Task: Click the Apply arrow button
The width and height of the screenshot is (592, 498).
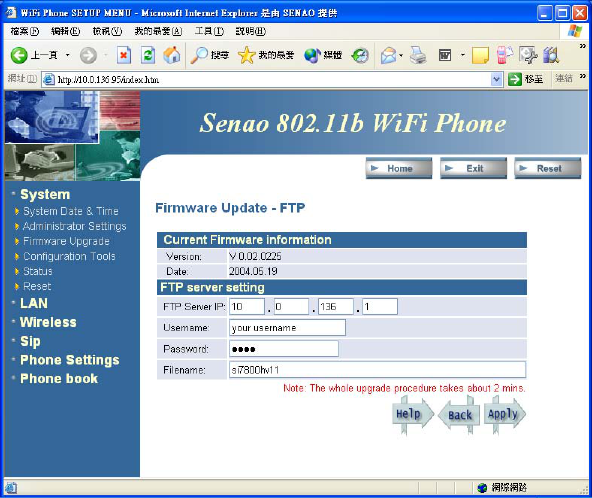Action: pyautogui.click(x=504, y=414)
